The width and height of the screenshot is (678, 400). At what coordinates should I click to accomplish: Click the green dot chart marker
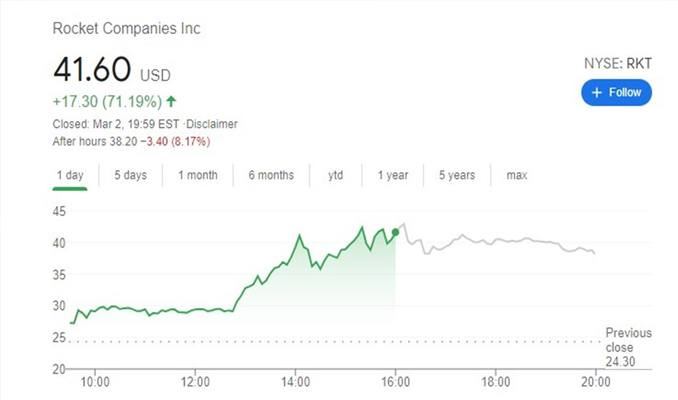point(396,232)
